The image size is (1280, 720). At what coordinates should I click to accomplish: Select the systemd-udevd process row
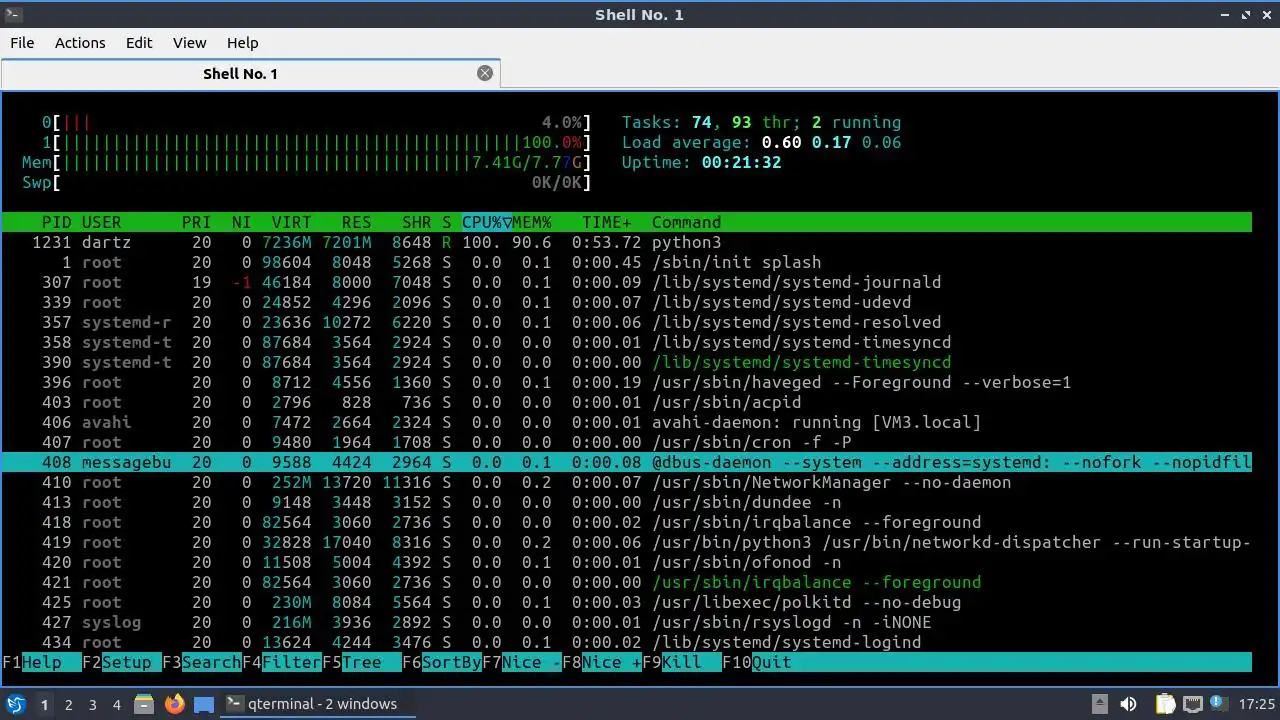click(x=627, y=302)
